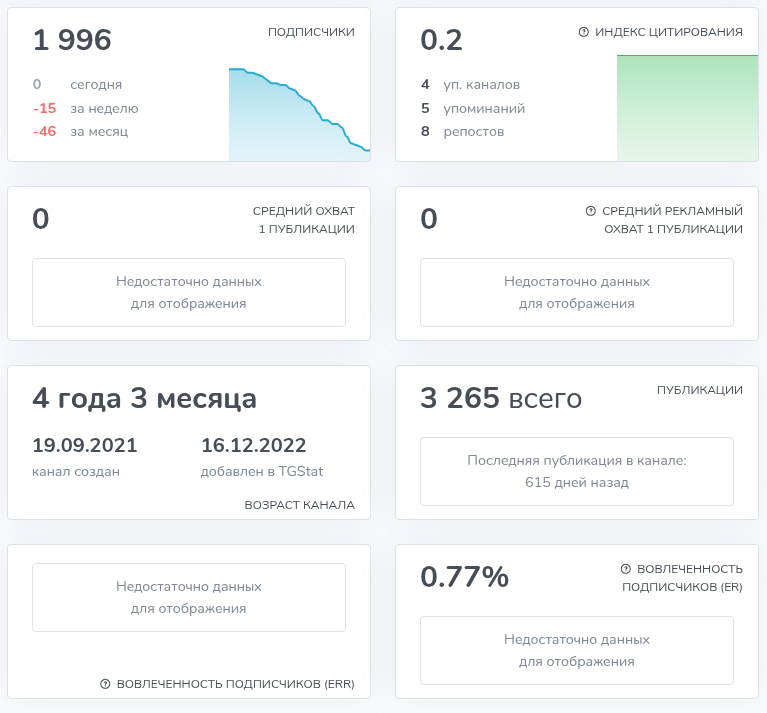Click ВОВЛЕЧЕННОСТЬ ПОДПИСЧИКОВ (ER) label
This screenshot has height=713, width=767.
[682, 578]
